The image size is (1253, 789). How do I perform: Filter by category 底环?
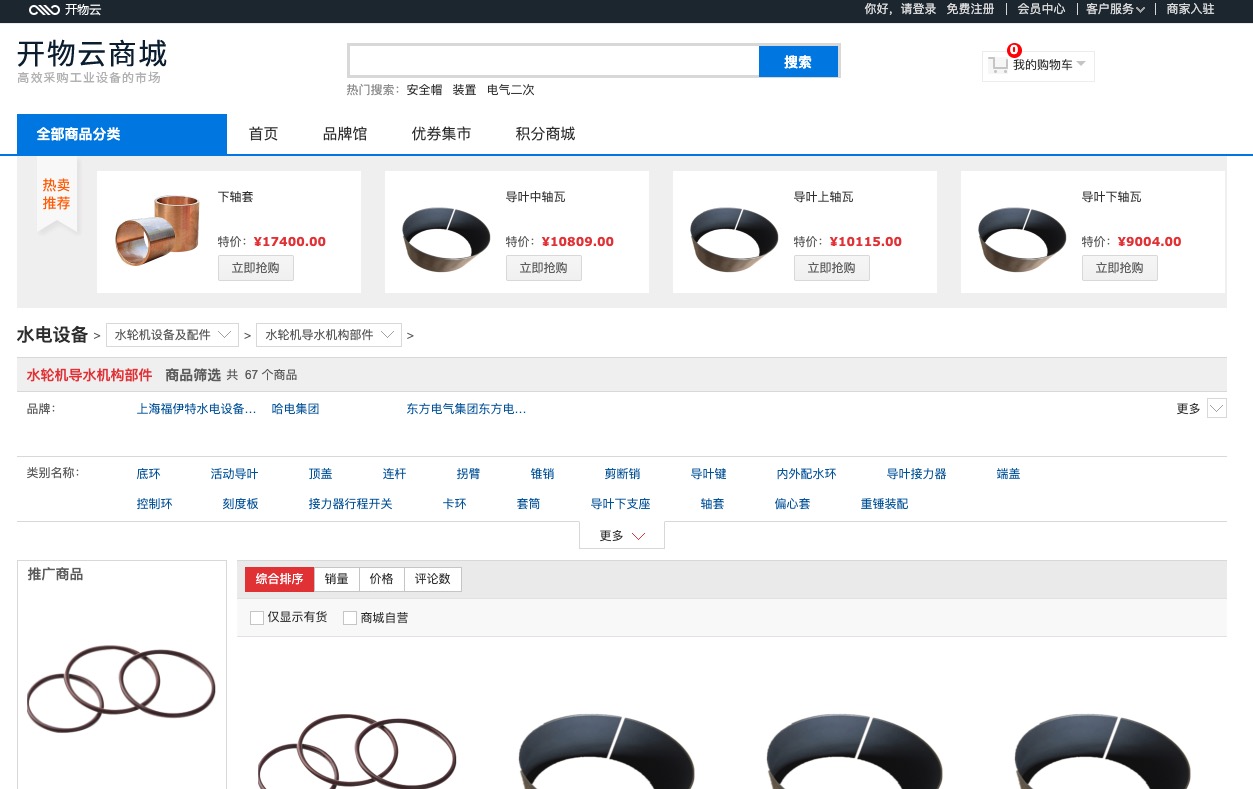(x=149, y=474)
